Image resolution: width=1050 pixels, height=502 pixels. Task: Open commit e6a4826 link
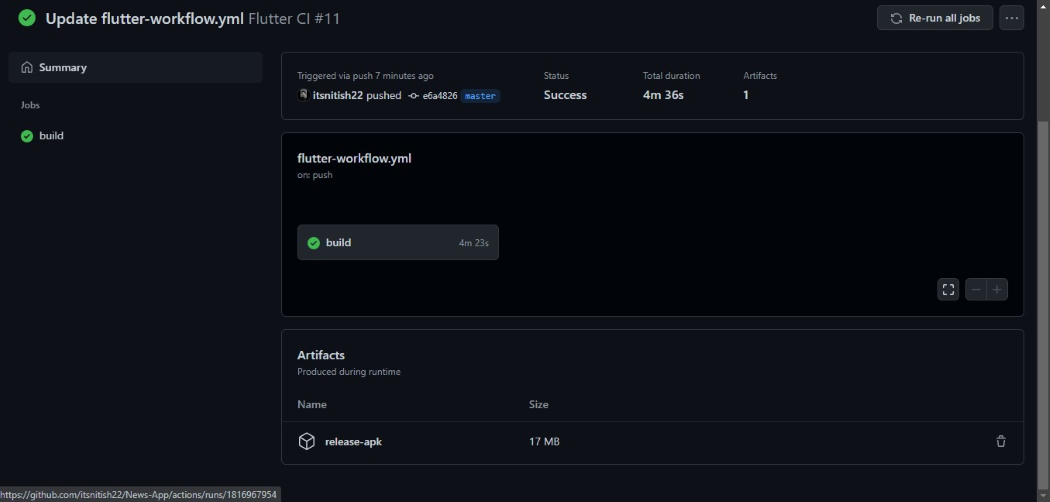tap(440, 96)
